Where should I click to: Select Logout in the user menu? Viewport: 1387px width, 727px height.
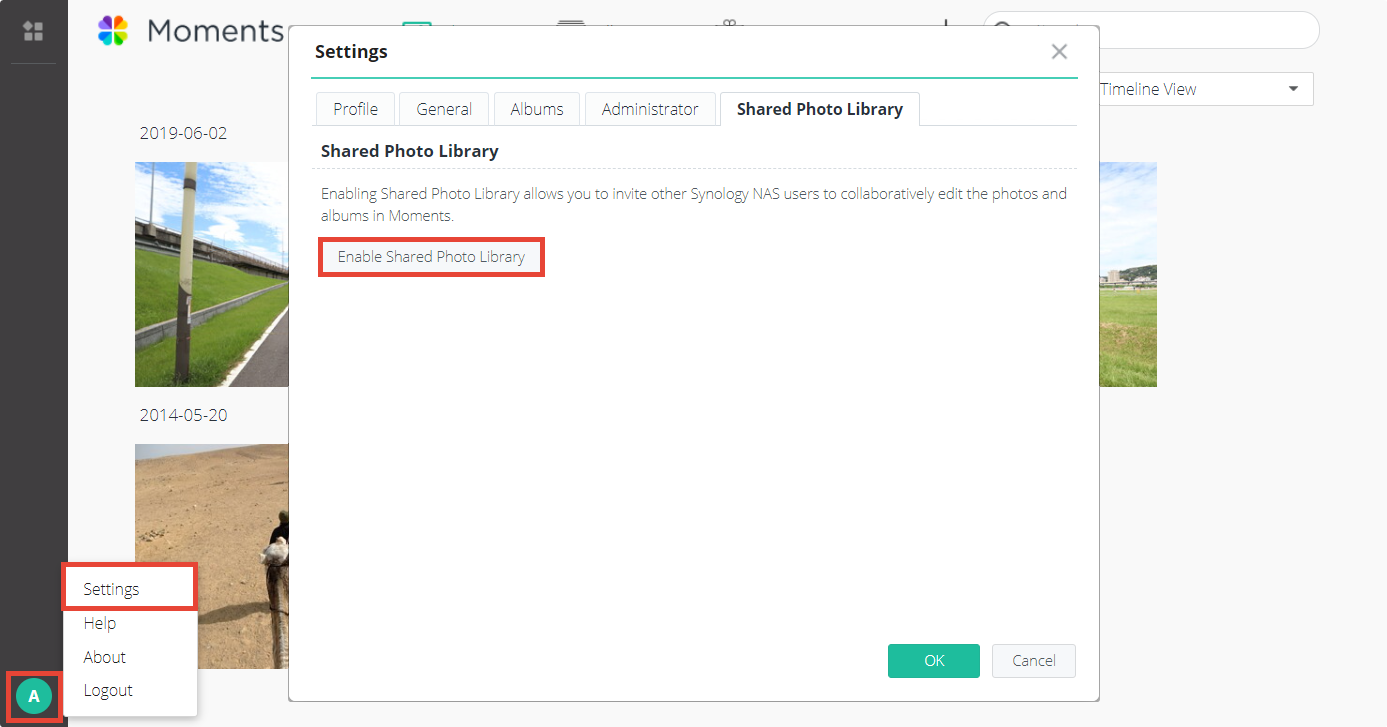coord(130,690)
